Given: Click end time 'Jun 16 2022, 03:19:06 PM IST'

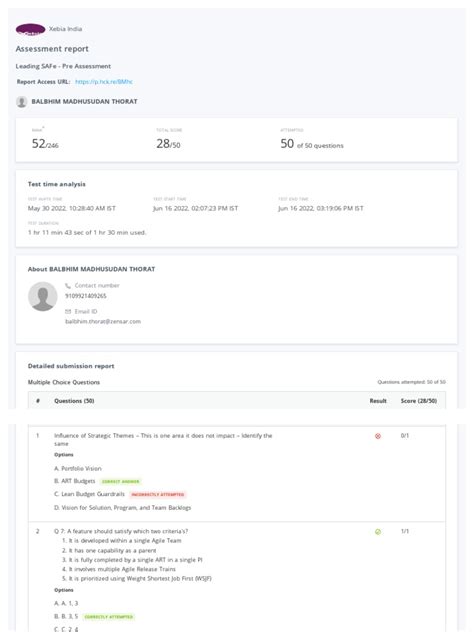Looking at the screenshot, I should pyautogui.click(x=321, y=208).
